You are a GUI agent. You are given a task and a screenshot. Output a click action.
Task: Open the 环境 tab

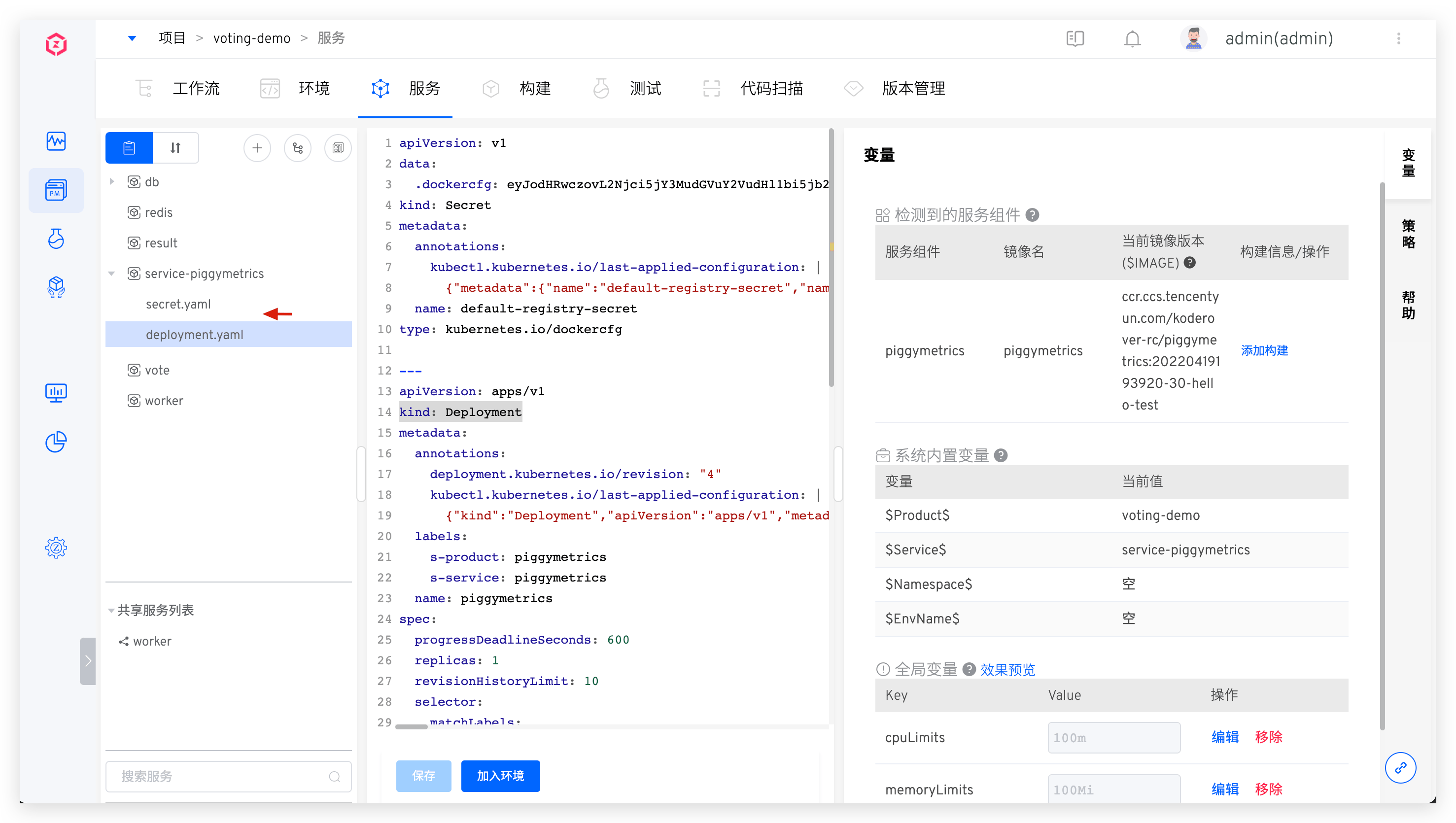[313, 88]
